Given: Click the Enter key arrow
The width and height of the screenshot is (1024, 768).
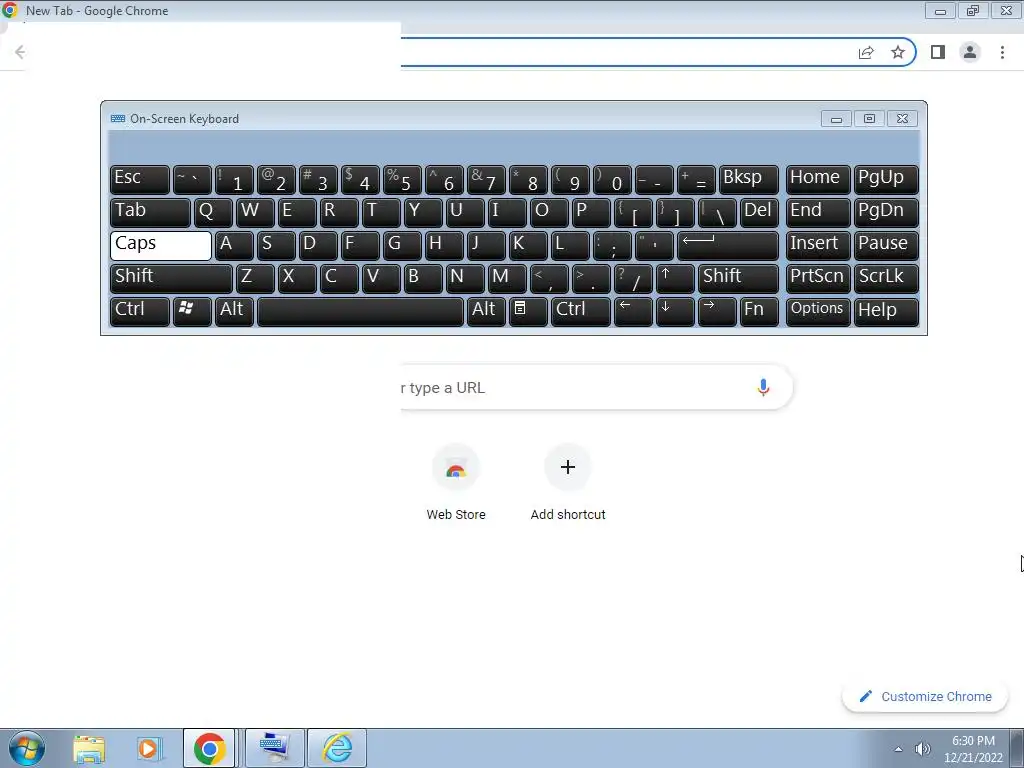Looking at the screenshot, I should (728, 246).
